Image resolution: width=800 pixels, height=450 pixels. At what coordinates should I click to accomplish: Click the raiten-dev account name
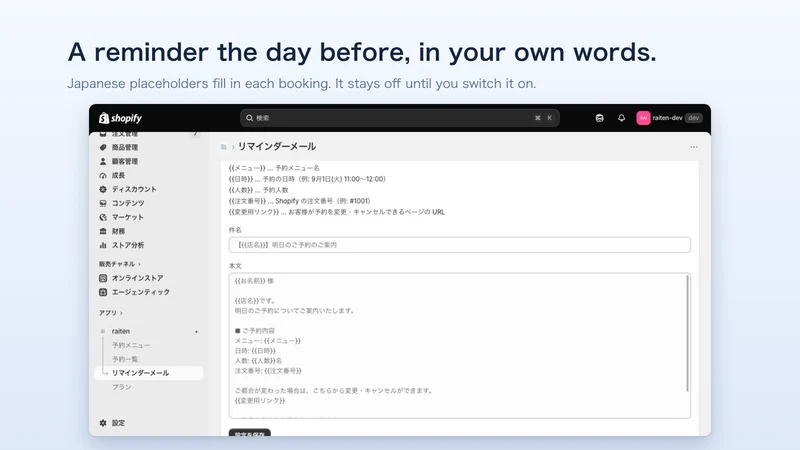pos(667,118)
